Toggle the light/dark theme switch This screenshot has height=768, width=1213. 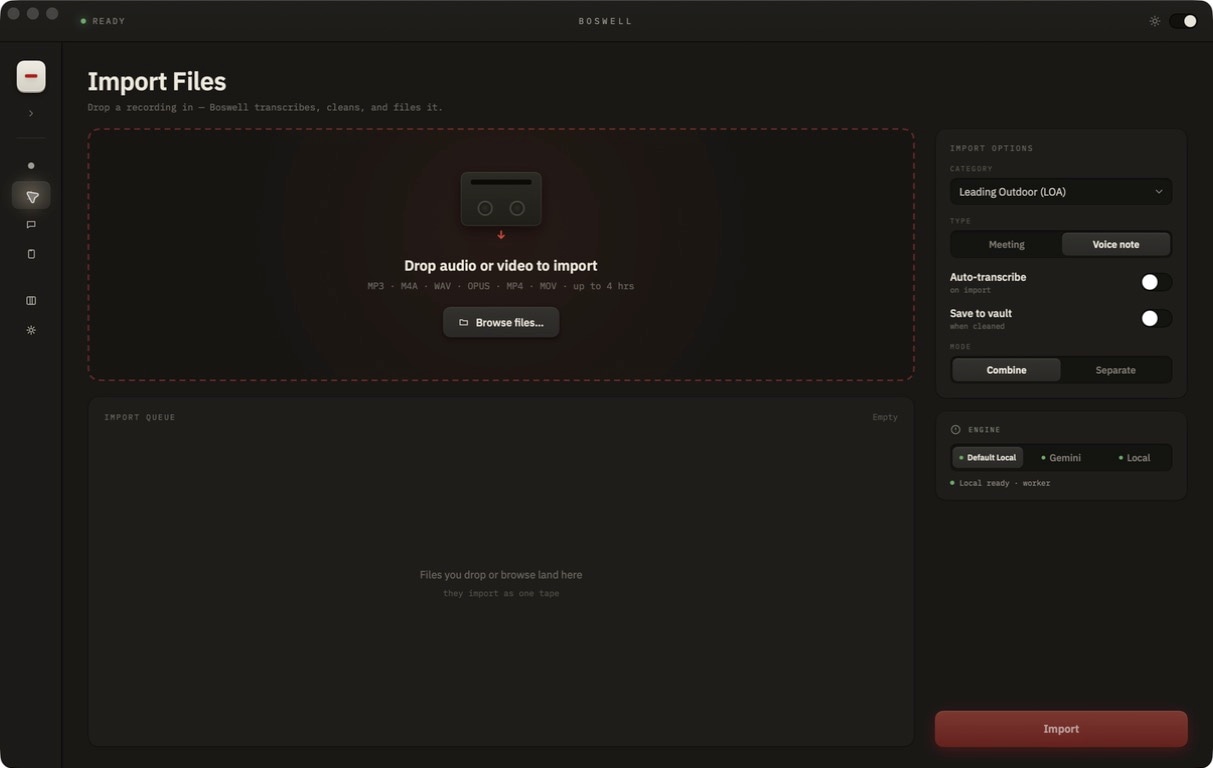point(1183,21)
